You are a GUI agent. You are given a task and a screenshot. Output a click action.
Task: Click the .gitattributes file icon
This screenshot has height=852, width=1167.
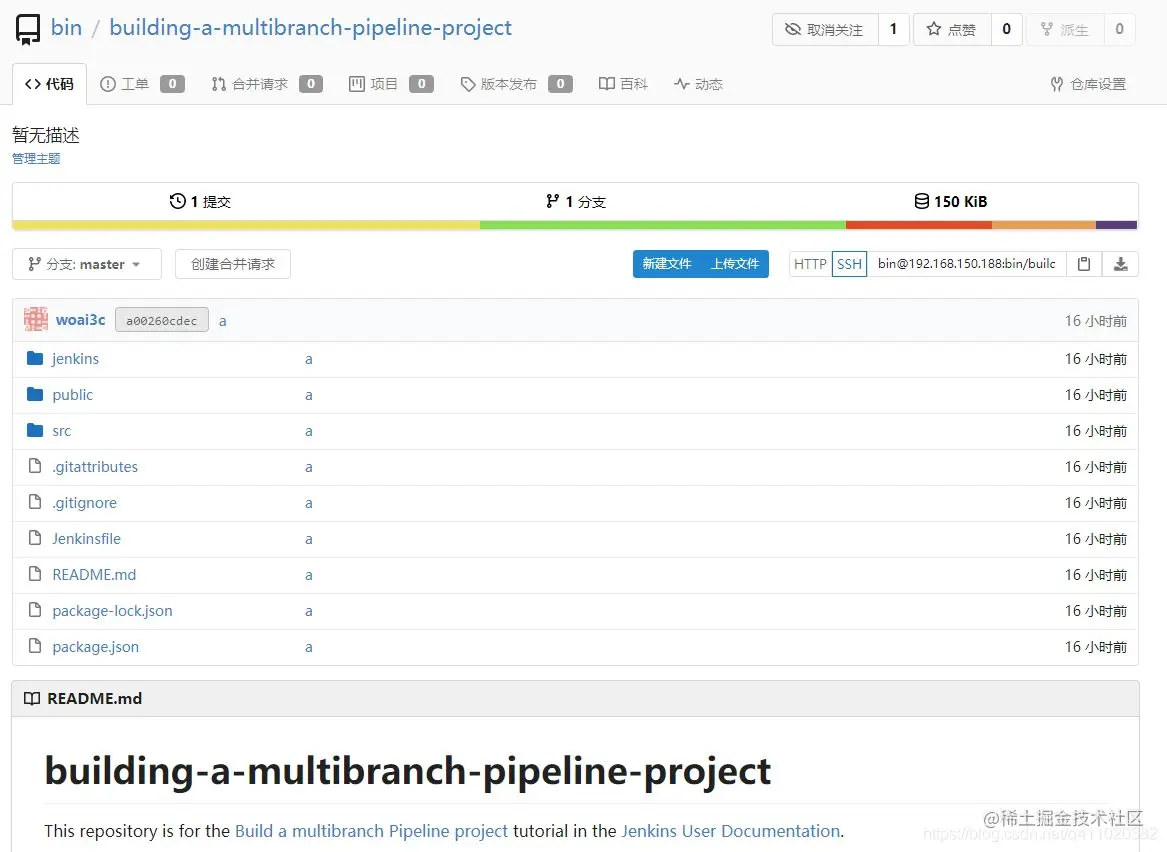(x=34, y=466)
